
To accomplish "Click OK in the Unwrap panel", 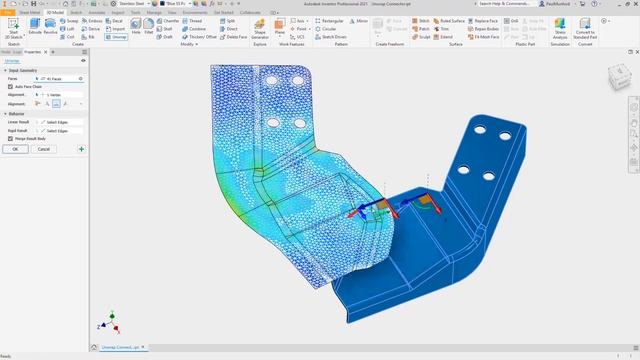I will [x=16, y=149].
